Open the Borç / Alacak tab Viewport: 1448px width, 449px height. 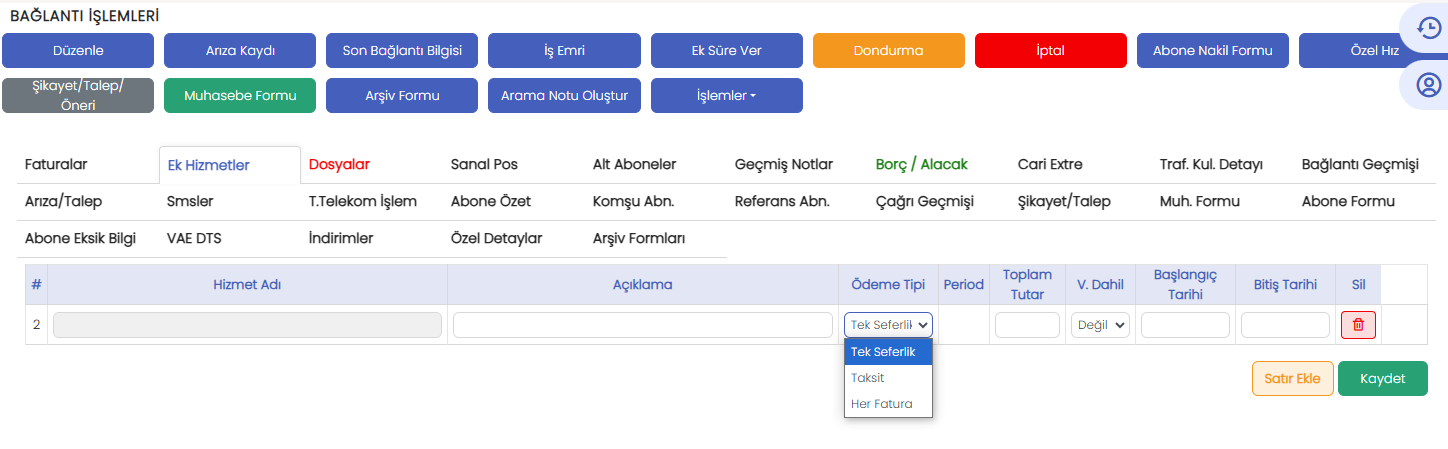click(921, 164)
